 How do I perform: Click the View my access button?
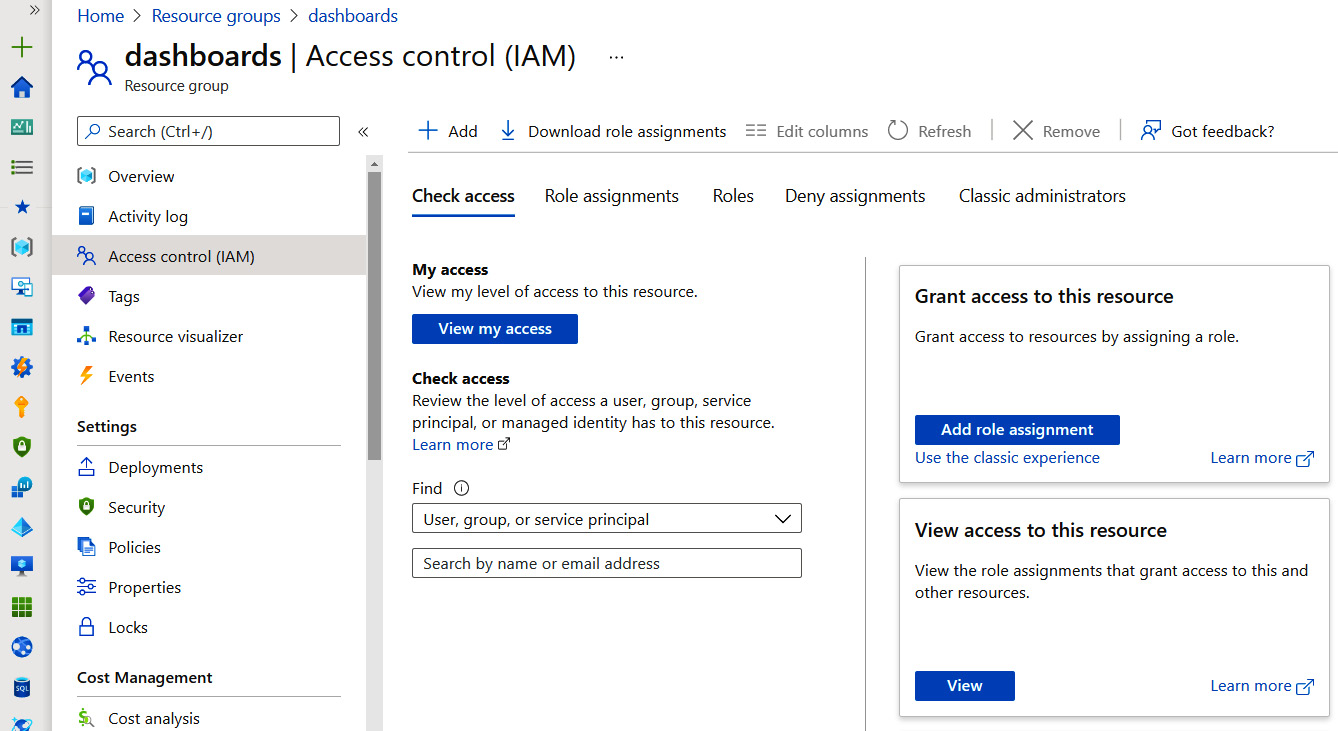pyautogui.click(x=495, y=329)
